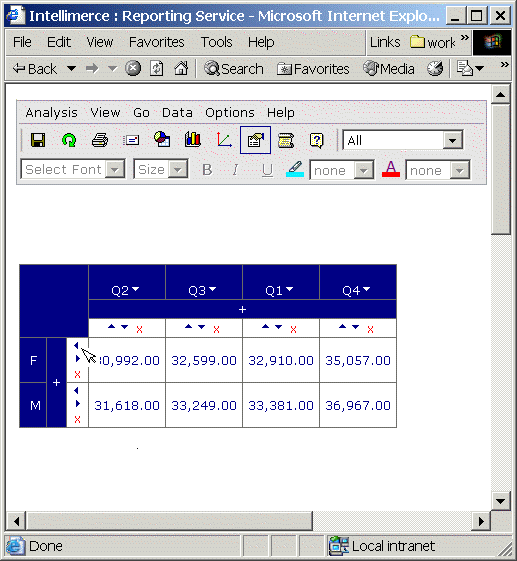
Task: Open the Back button history dropdown arrow
Action: (72, 68)
